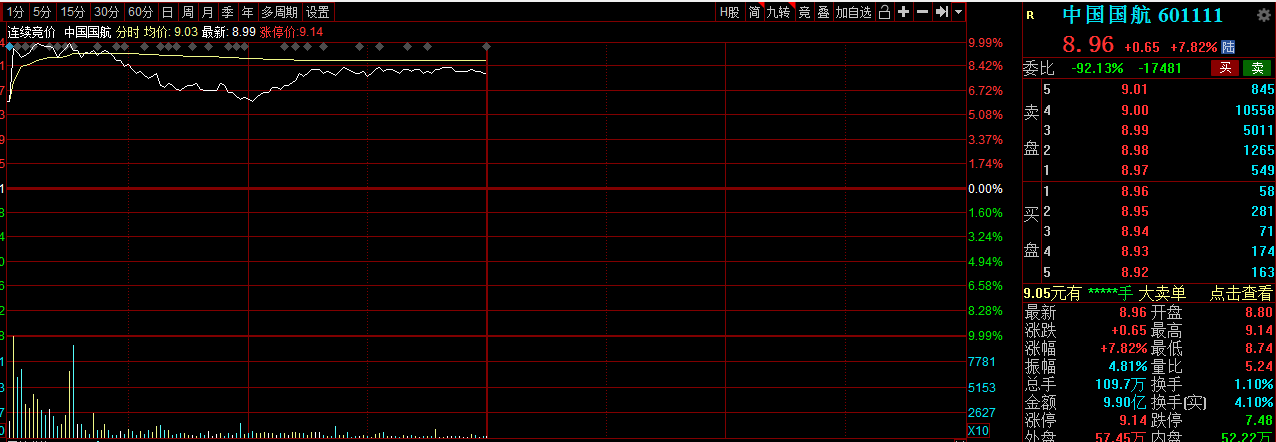Click the 最低 value 8.74

(1259, 348)
